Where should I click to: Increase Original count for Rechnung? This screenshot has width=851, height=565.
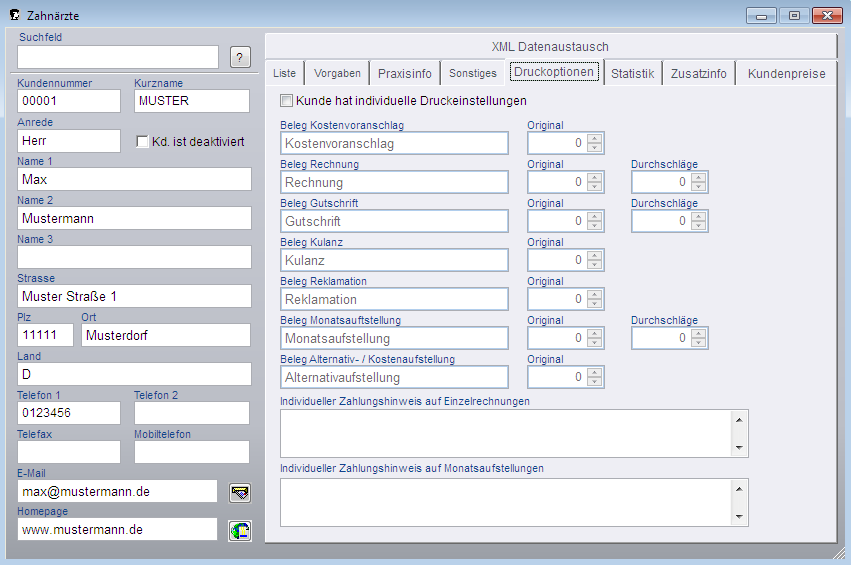(595, 177)
